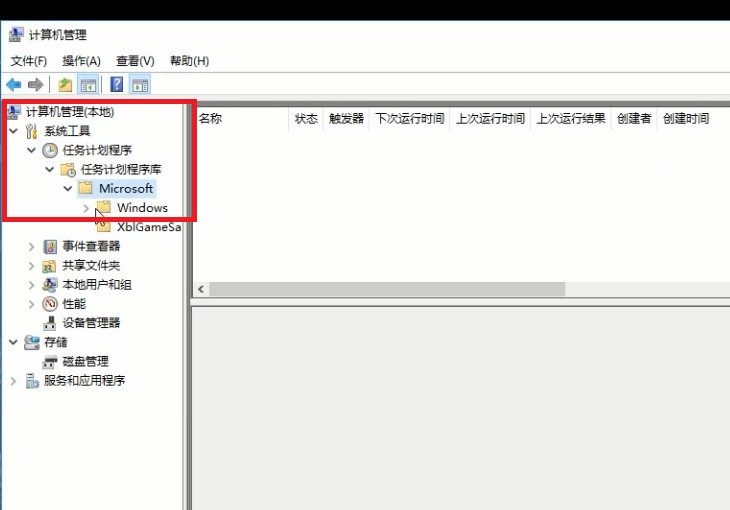Image resolution: width=730 pixels, height=510 pixels.
Task: Click the 计算机管理(本地) root node icon
Action: [14, 111]
